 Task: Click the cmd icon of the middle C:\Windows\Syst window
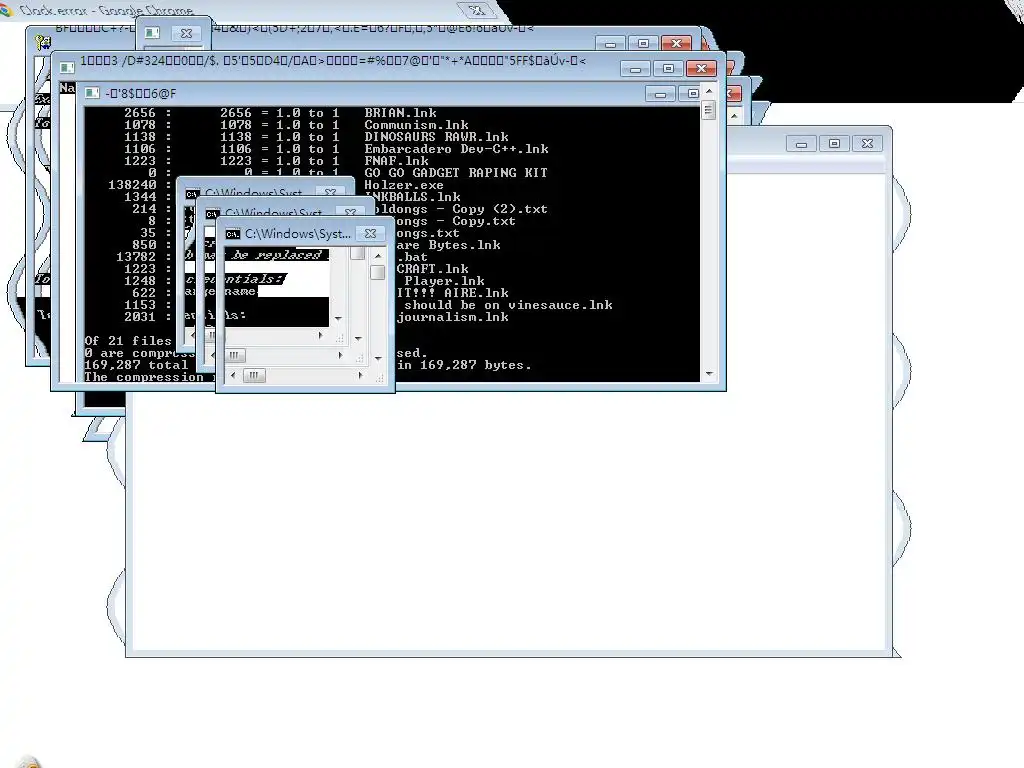pos(212,214)
